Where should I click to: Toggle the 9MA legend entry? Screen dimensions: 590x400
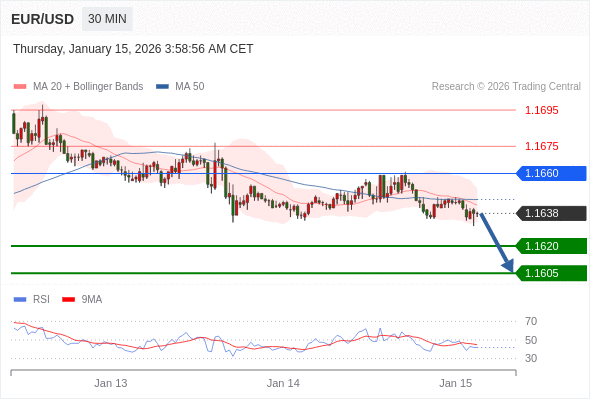82,300
